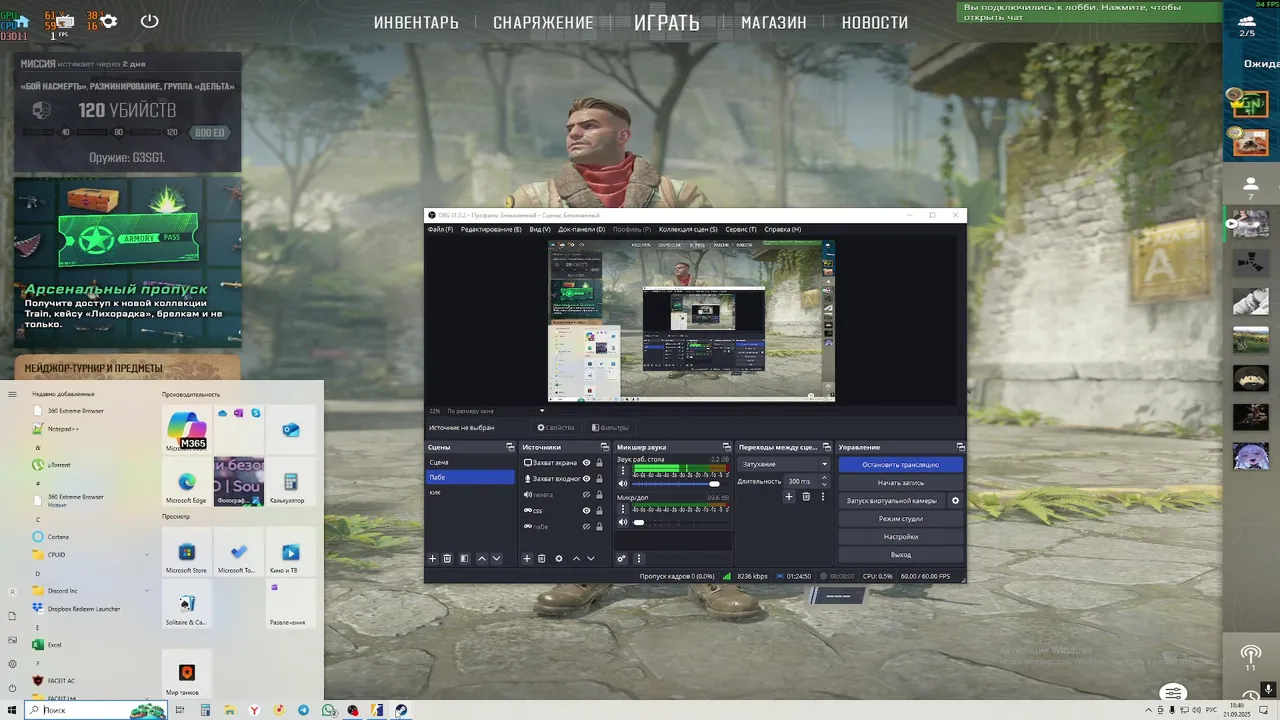Viewport: 1280px width, 720px height.
Task: Open CS2 settings gear icon
Action: [109, 21]
